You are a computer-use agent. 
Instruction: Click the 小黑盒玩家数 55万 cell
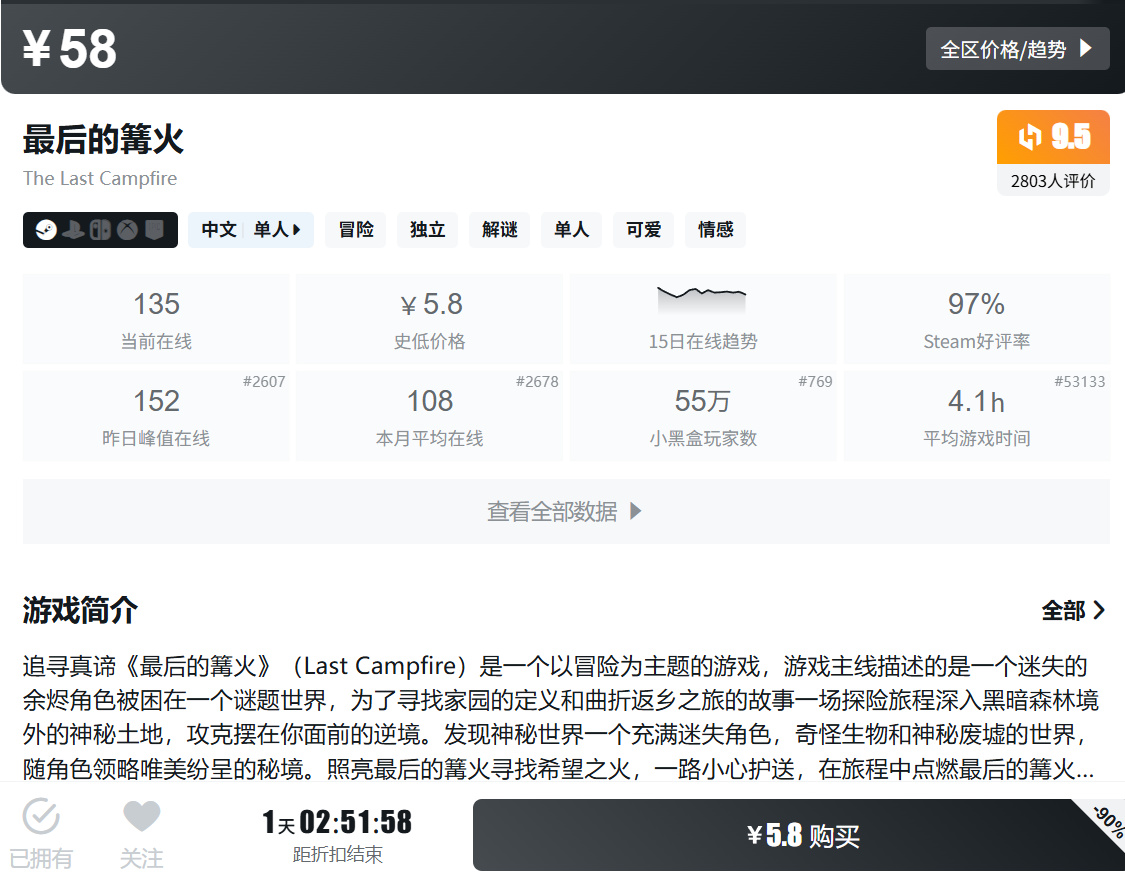pyautogui.click(x=703, y=416)
